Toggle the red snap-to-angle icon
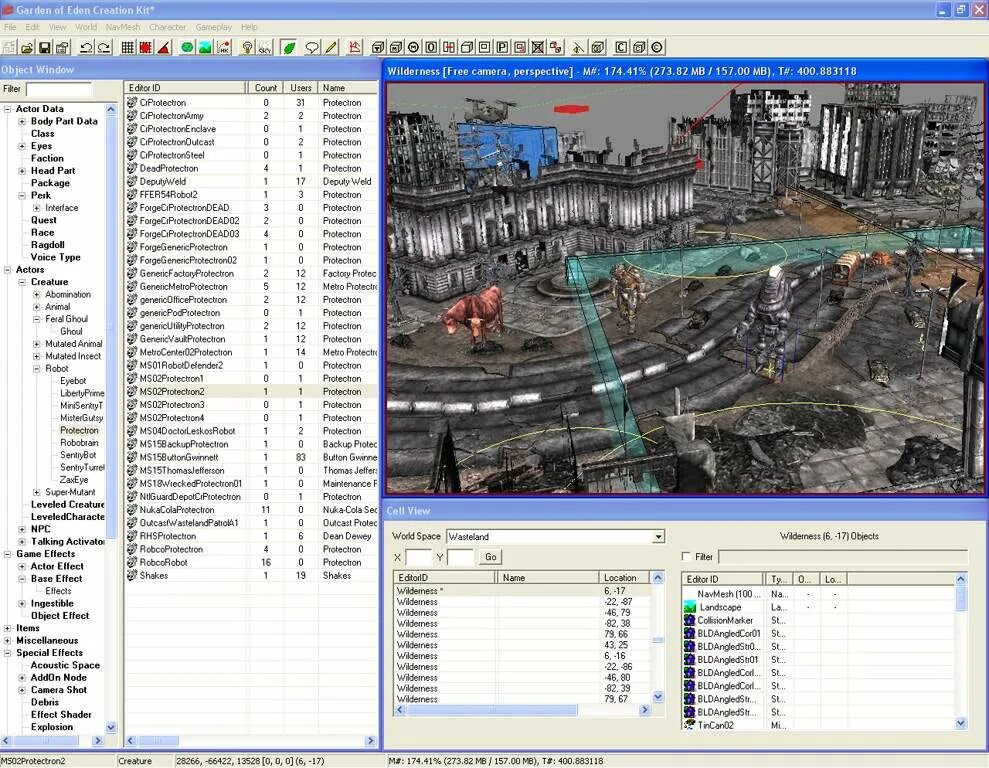 (146, 47)
